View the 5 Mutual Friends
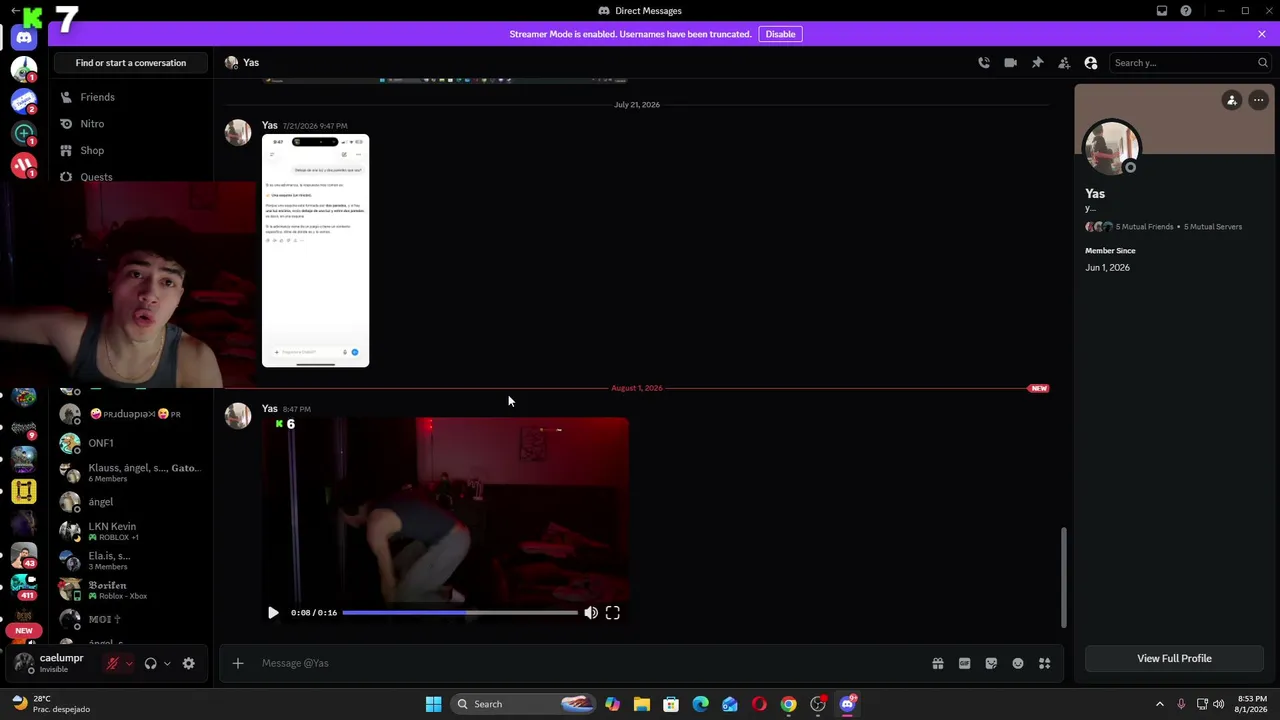Screen dimensions: 1280x720 click(1144, 227)
